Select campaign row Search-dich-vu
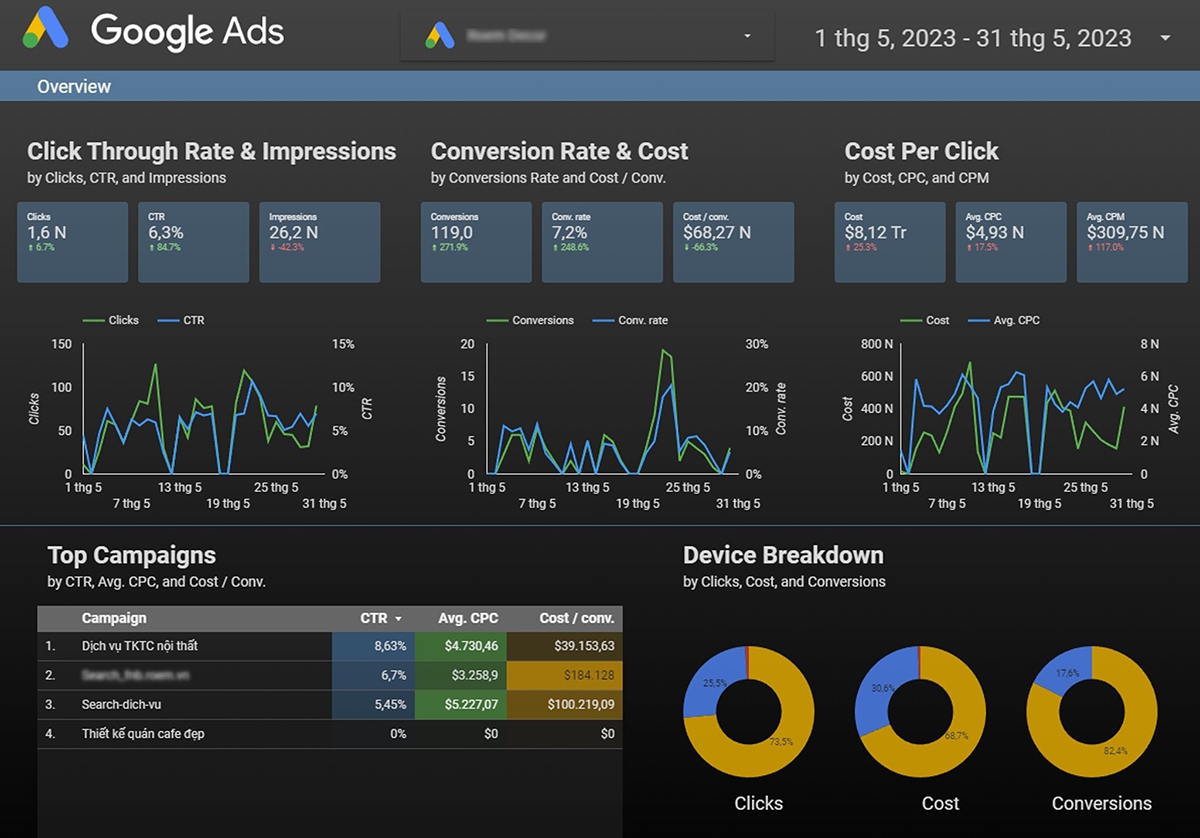Image resolution: width=1200 pixels, height=838 pixels. 330,704
